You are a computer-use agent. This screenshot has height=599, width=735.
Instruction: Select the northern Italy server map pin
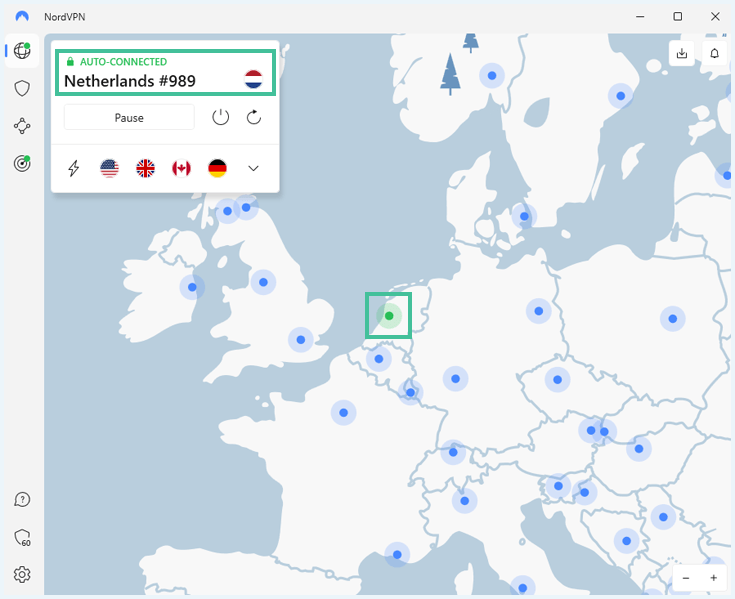[x=465, y=501]
